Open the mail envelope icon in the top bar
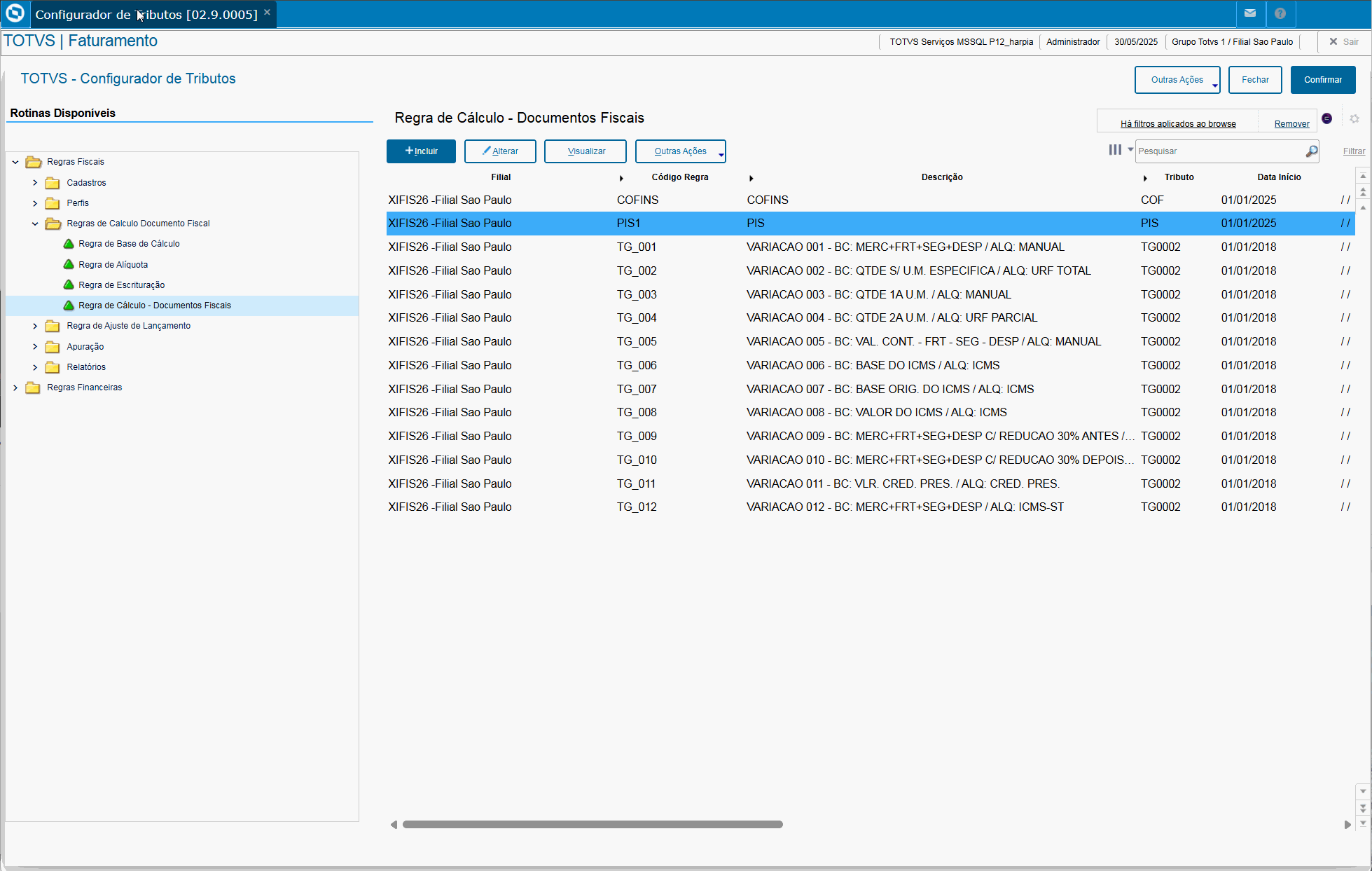Image resolution: width=1372 pixels, height=871 pixels. point(1250,13)
